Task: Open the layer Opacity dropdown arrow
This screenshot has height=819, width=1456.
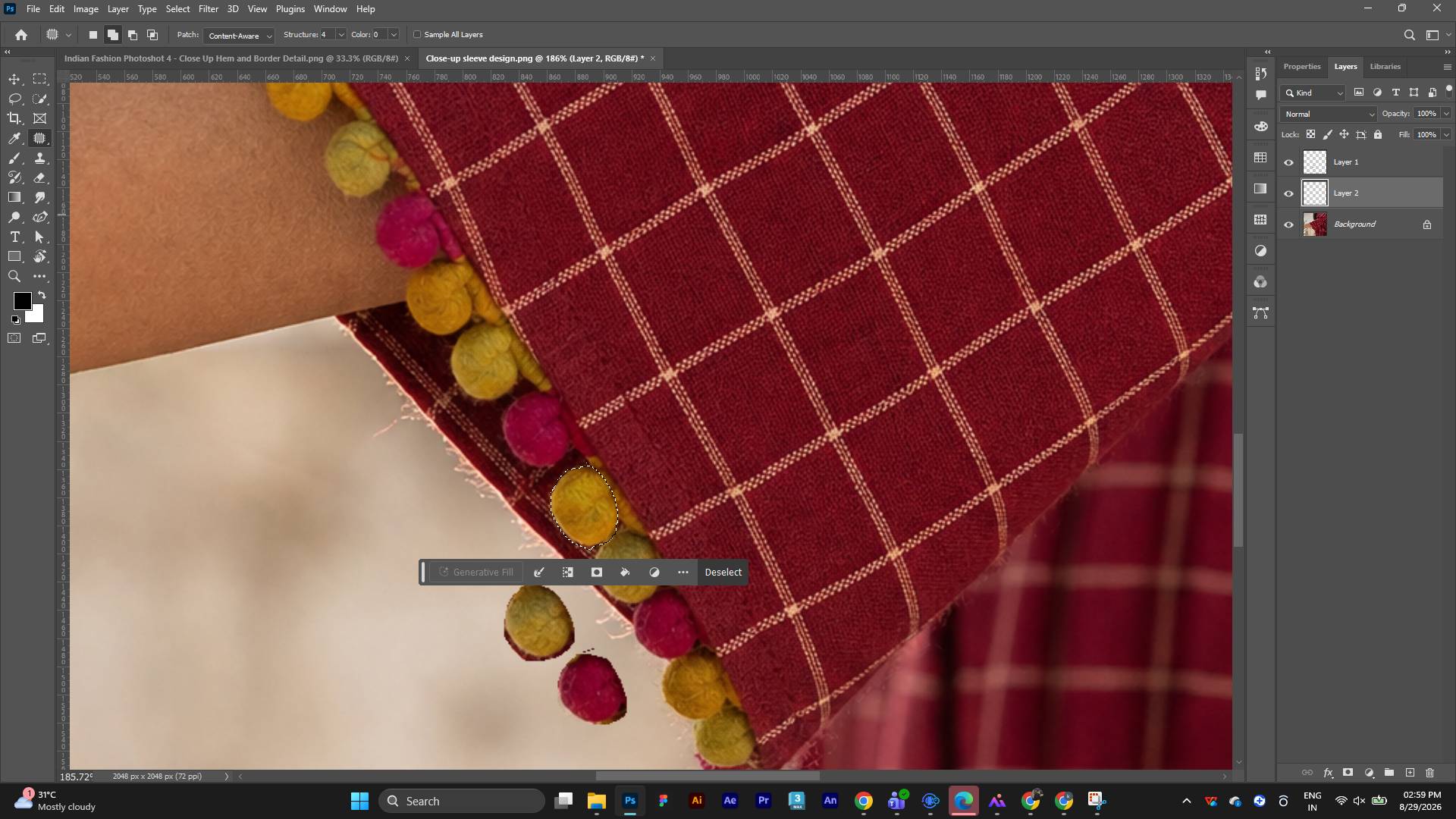Action: [1446, 114]
